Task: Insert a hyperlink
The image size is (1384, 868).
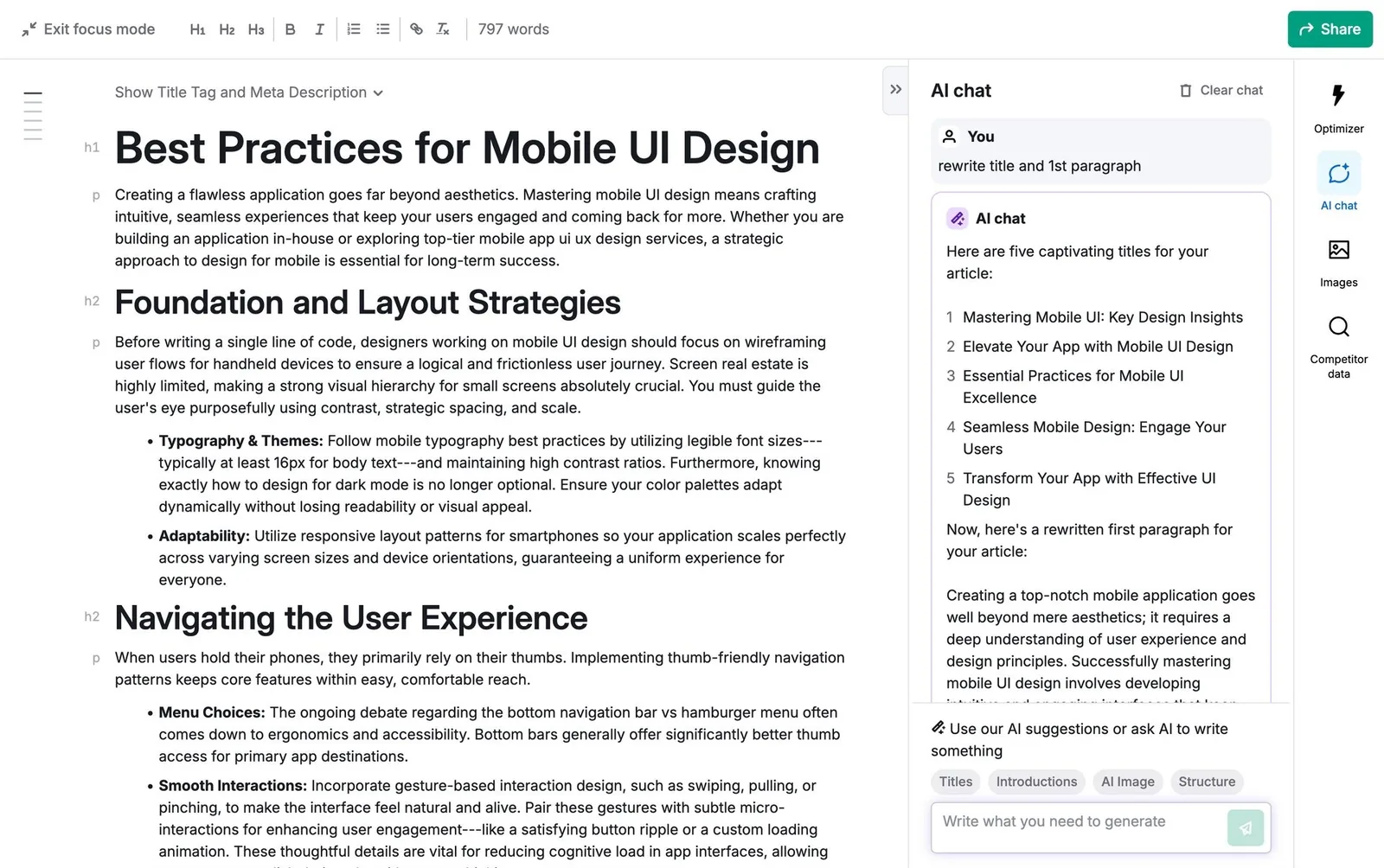Action: (x=417, y=29)
